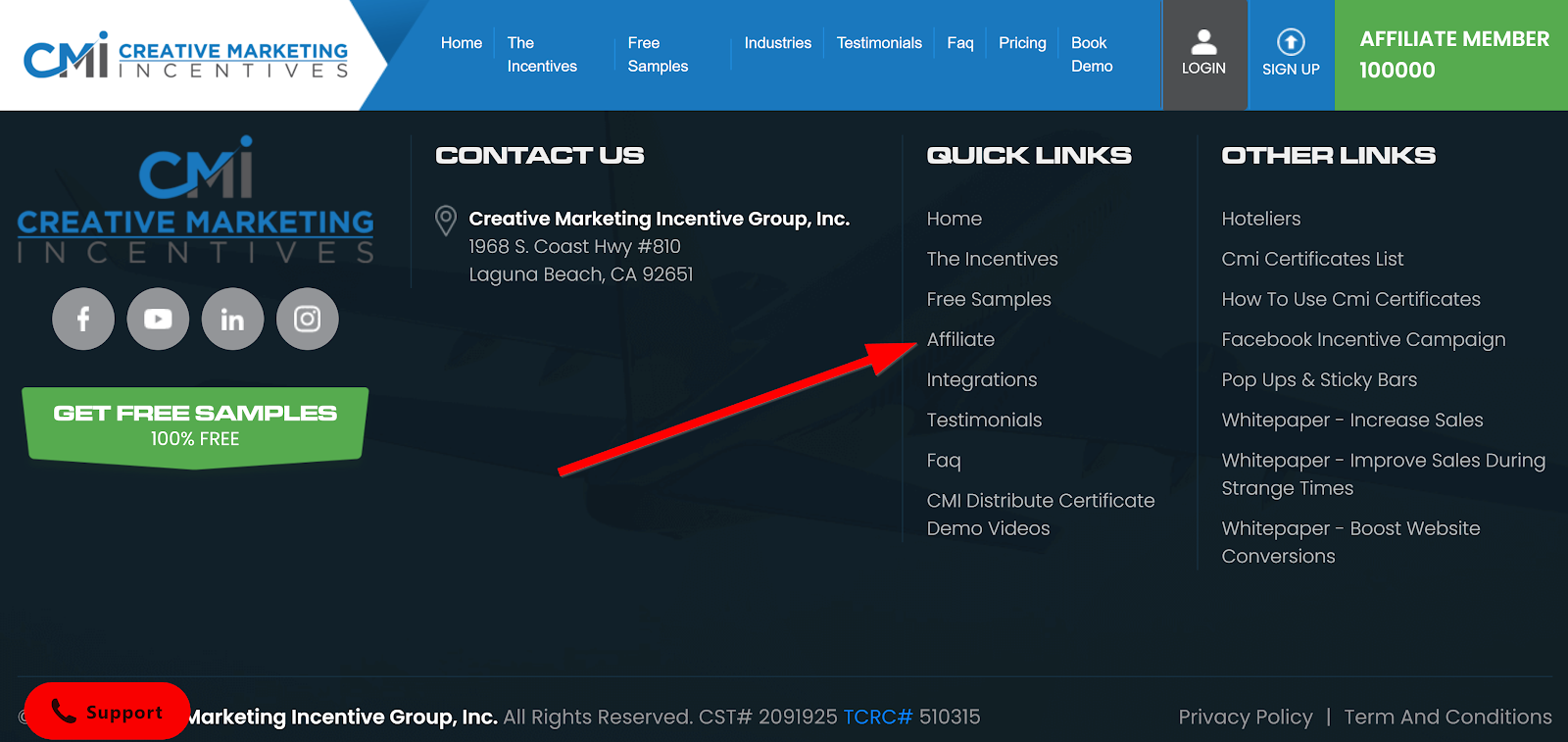Viewport: 1568px width, 742px height.
Task: Open the LinkedIn social icon
Action: pyautogui.click(x=232, y=319)
